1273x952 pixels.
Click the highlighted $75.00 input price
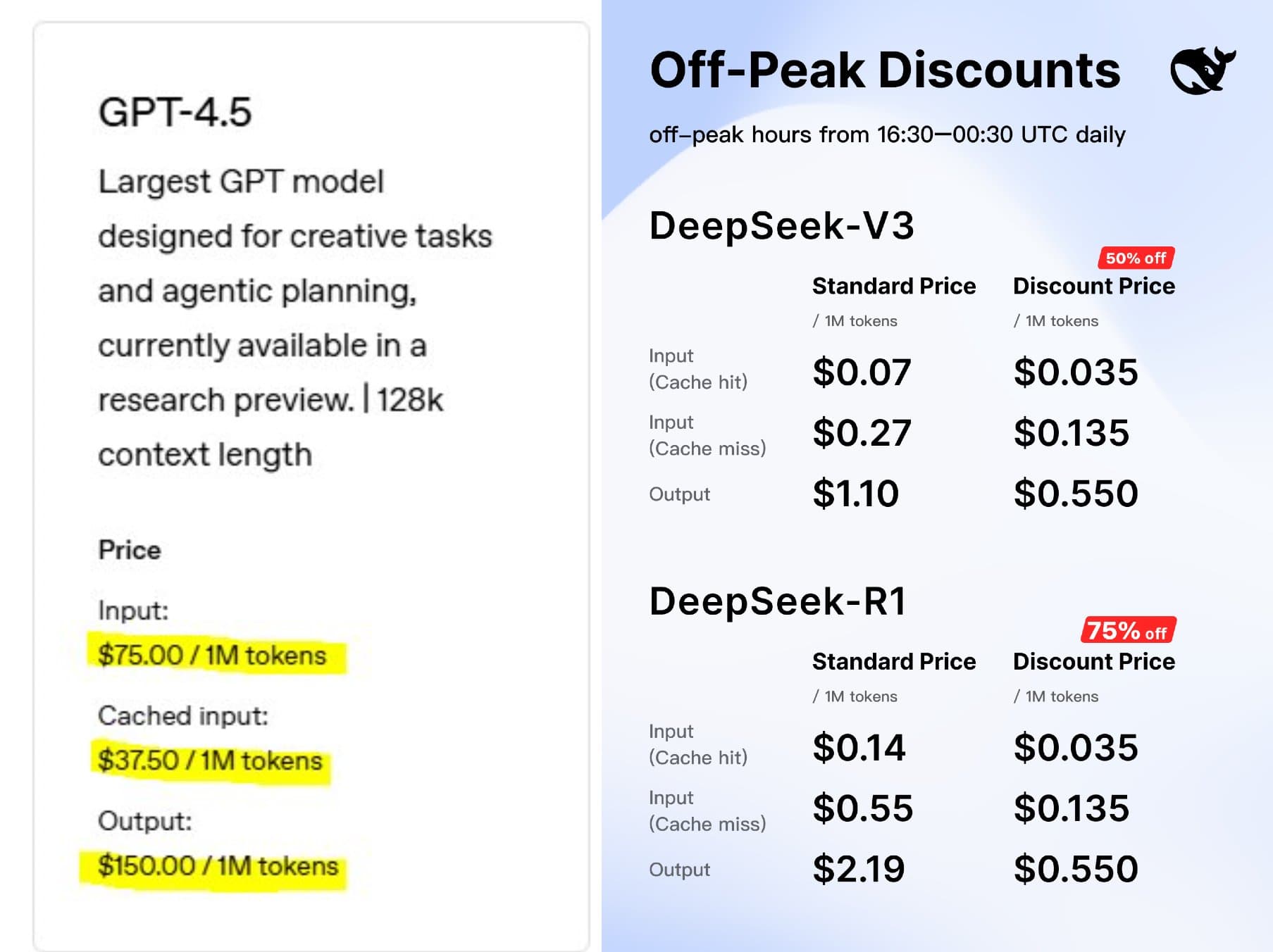[212, 656]
